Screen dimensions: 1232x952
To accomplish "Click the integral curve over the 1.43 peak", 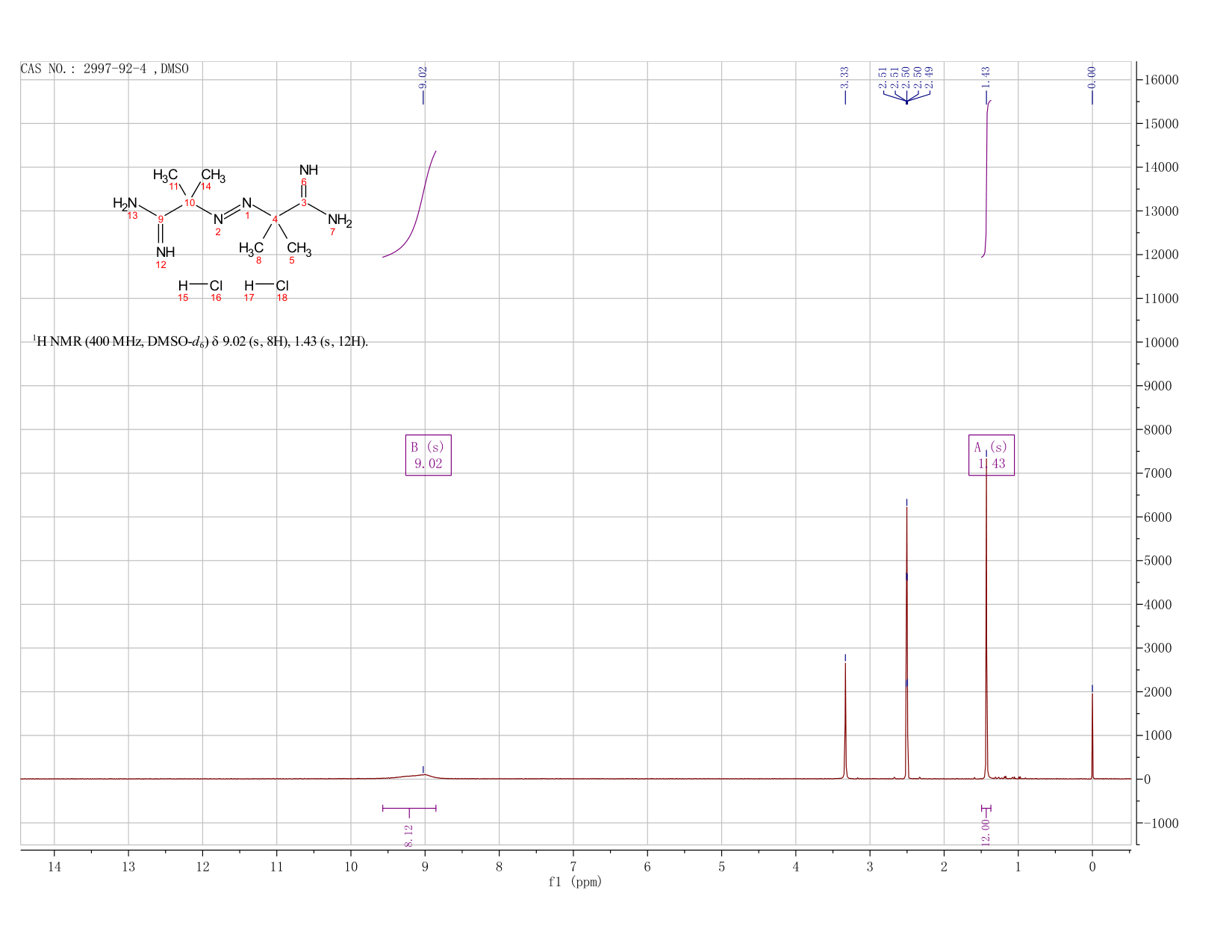I will click(986, 179).
